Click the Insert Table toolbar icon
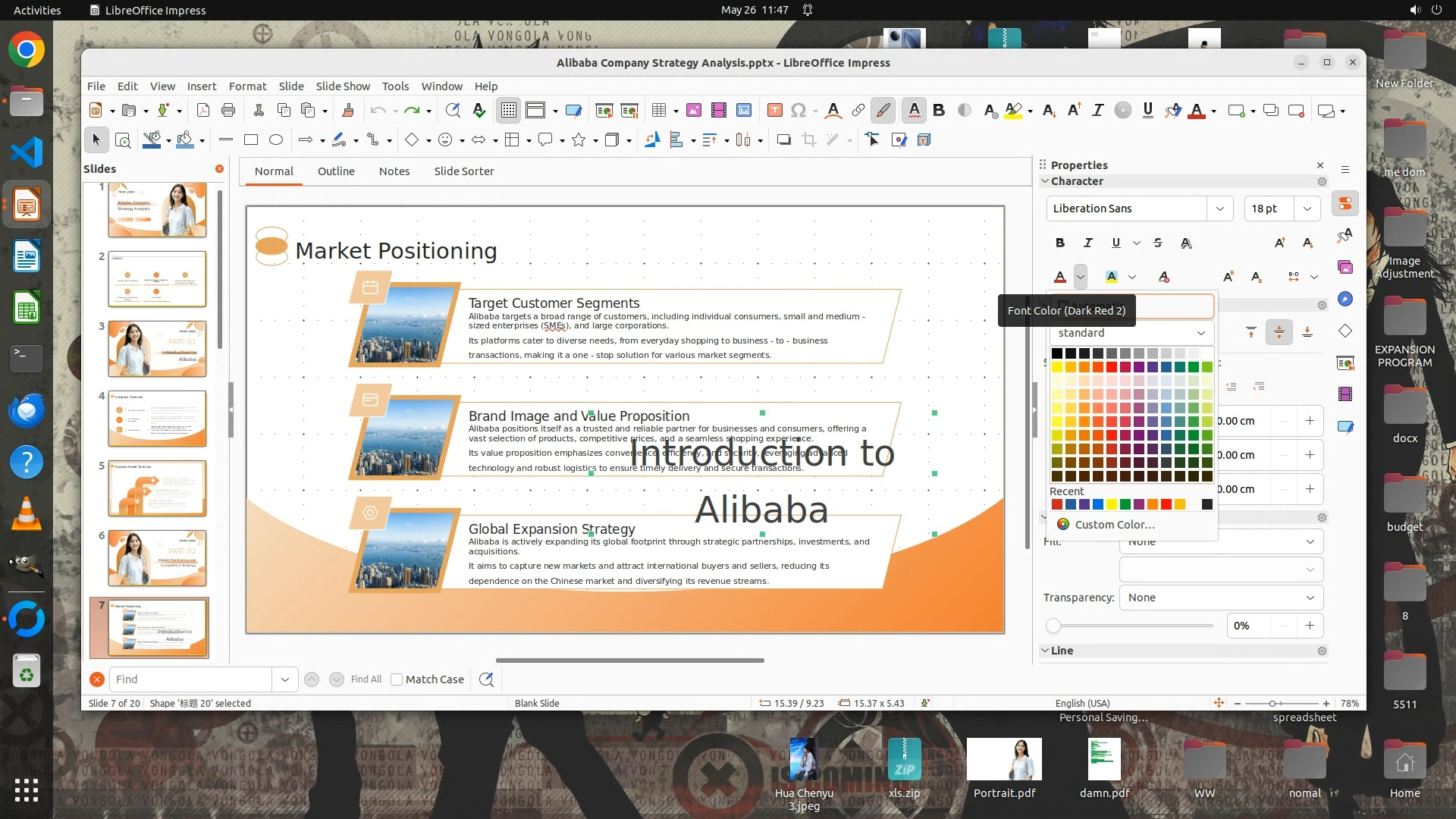The width and height of the screenshot is (1456, 819). 658,111
